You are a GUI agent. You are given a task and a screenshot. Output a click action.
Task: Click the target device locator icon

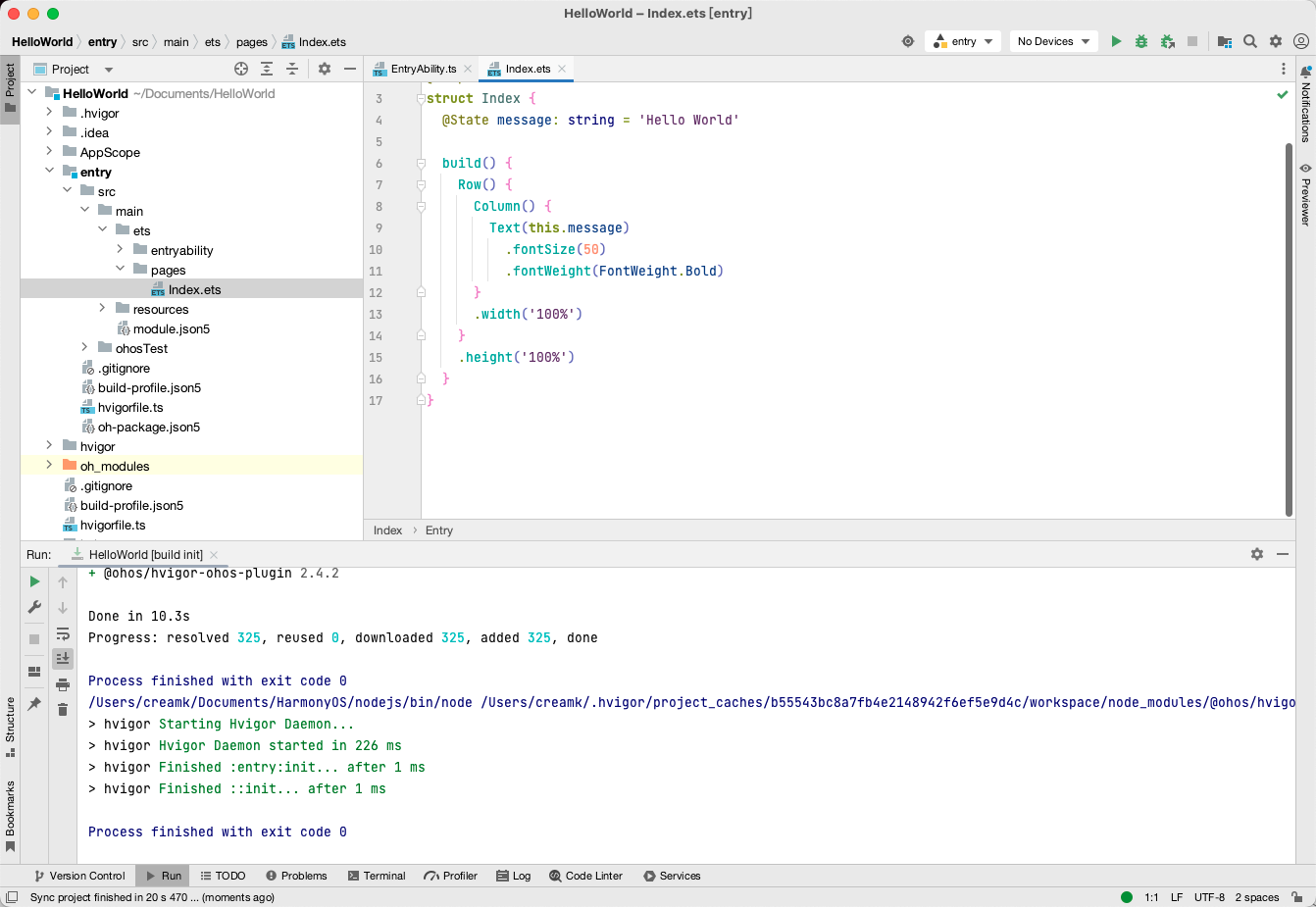908,41
